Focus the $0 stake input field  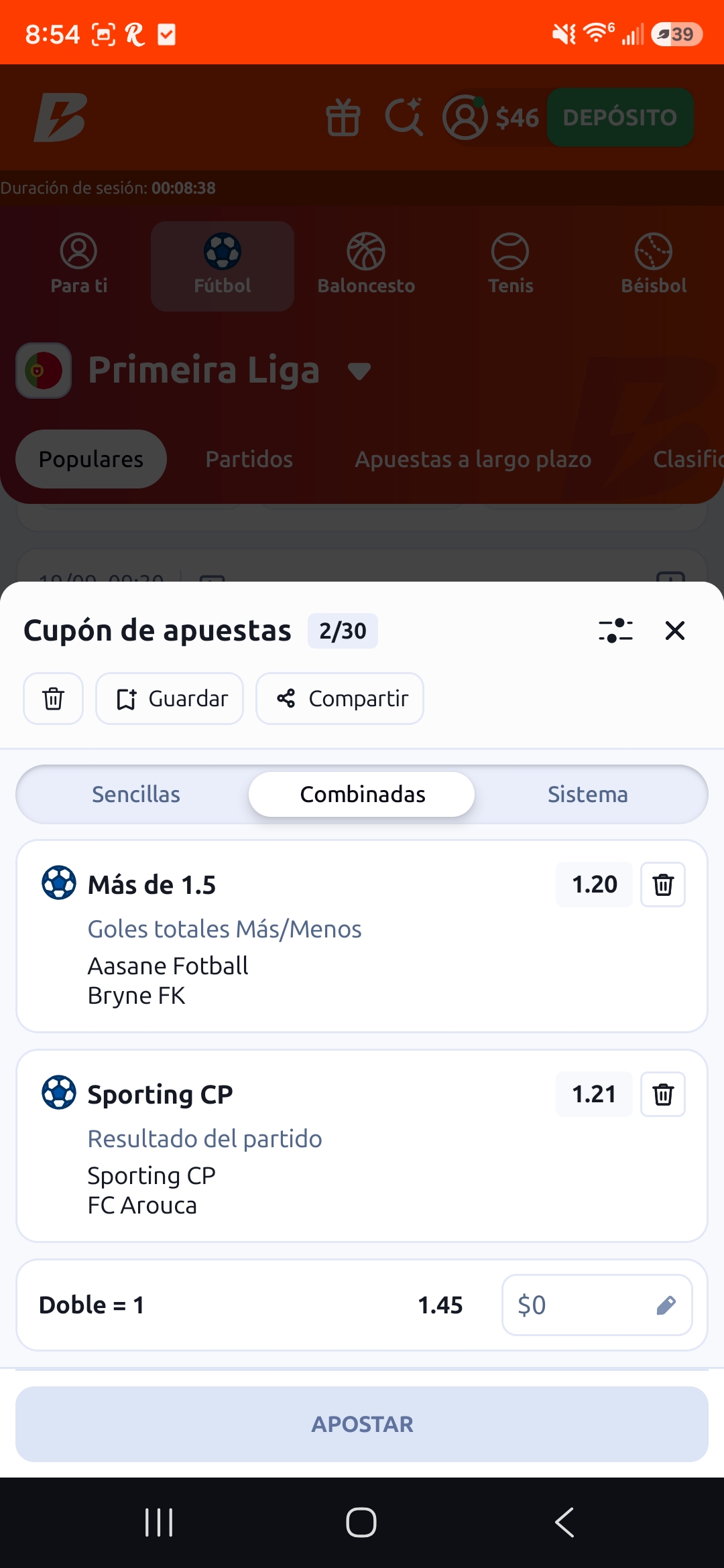click(597, 1305)
